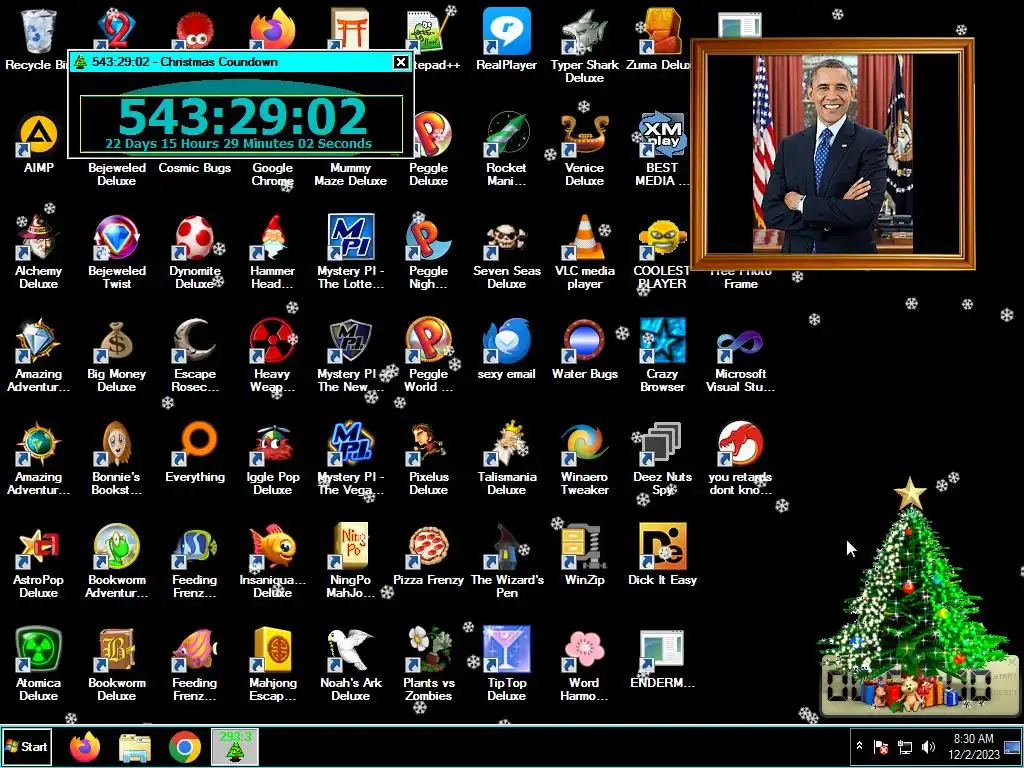1024x768 pixels.
Task: Select the Mahjong Escape shortcut
Action: (272, 664)
